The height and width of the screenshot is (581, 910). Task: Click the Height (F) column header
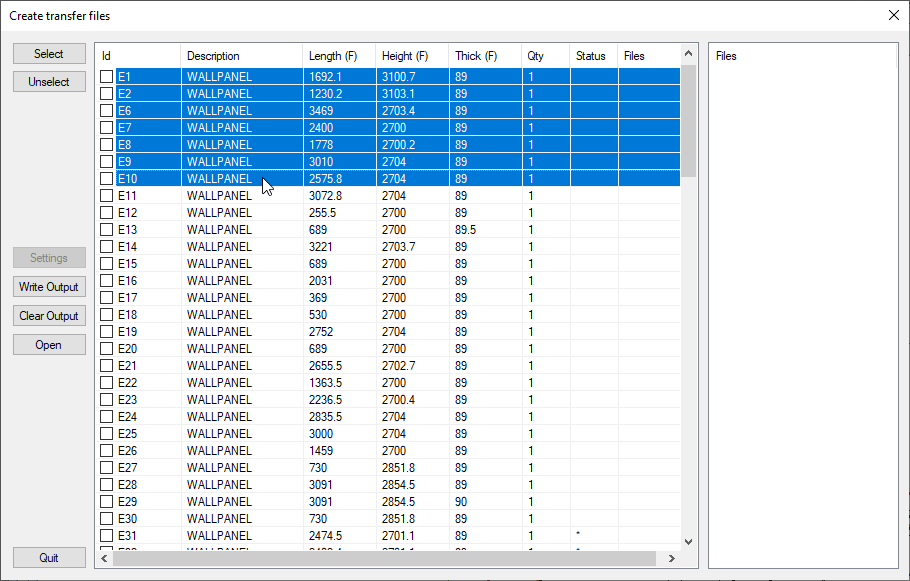(x=411, y=56)
